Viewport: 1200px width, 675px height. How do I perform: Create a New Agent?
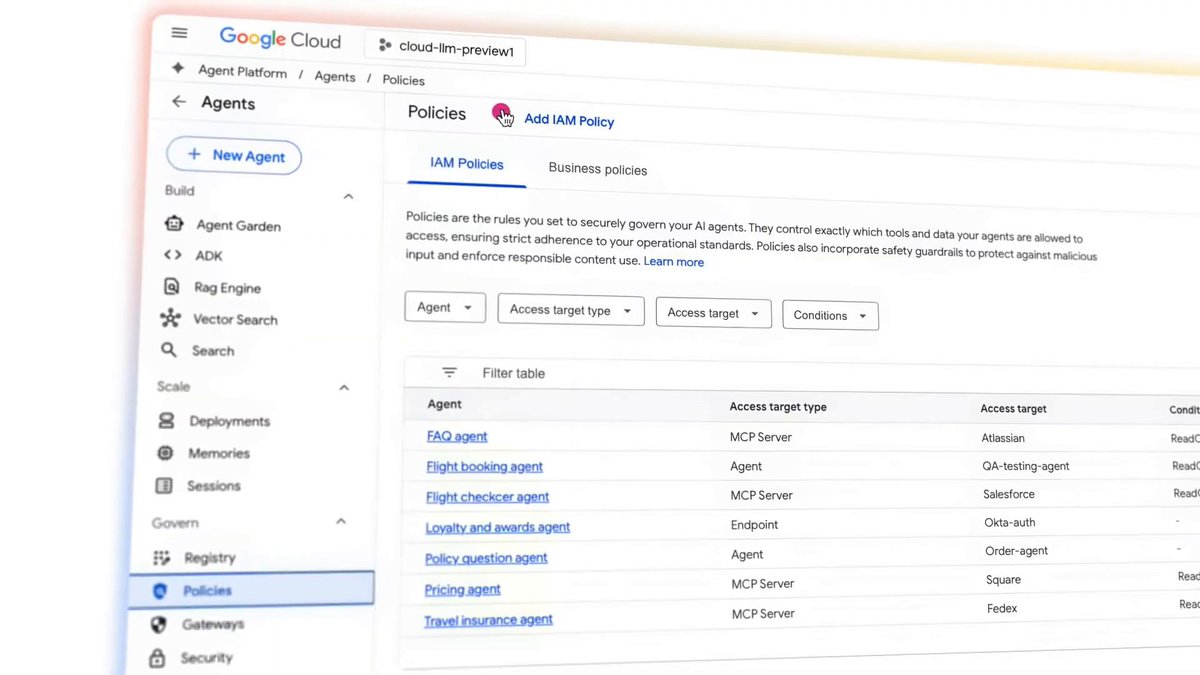[x=234, y=156]
